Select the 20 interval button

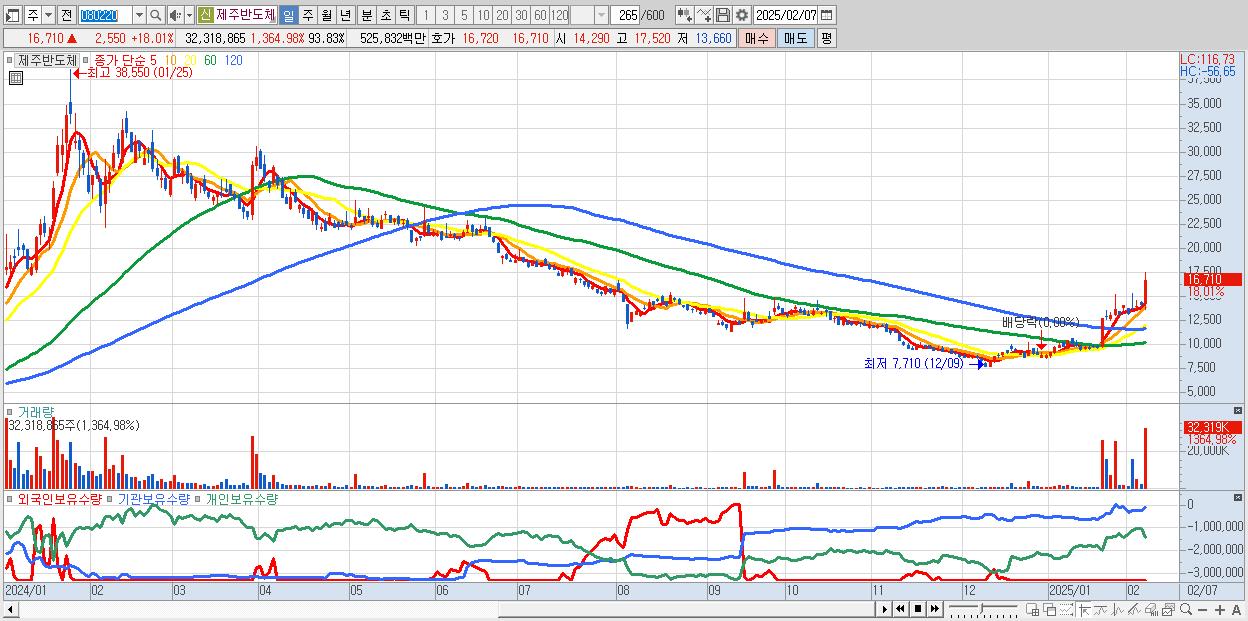502,15
